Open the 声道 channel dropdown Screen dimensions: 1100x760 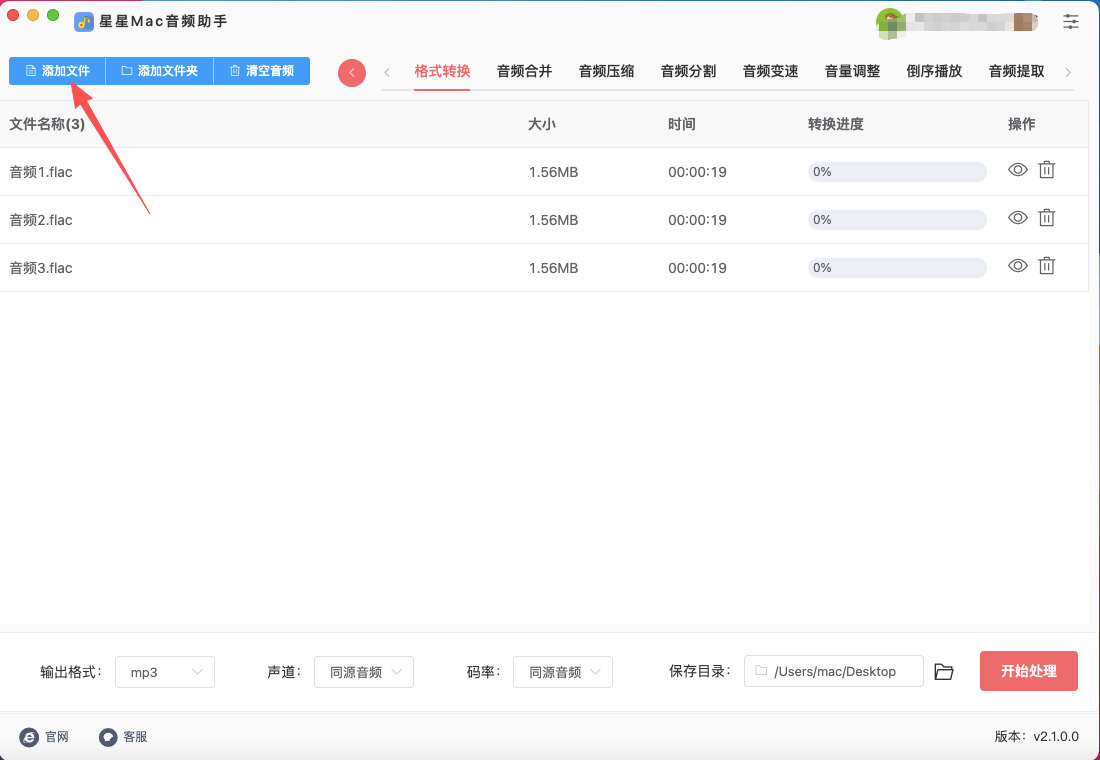pos(364,672)
